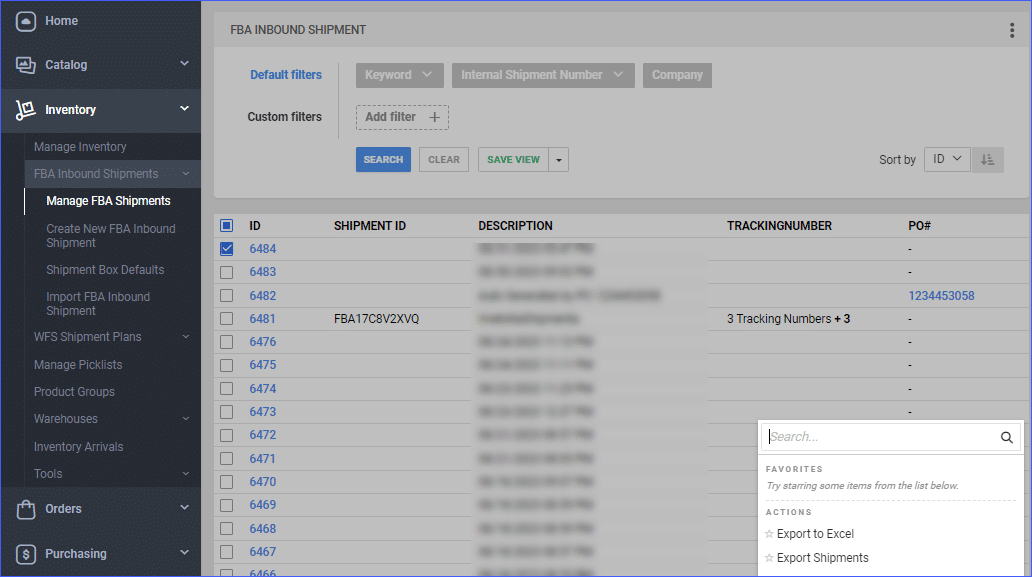Click the magnifier icon in the search popup

[x=1006, y=437]
